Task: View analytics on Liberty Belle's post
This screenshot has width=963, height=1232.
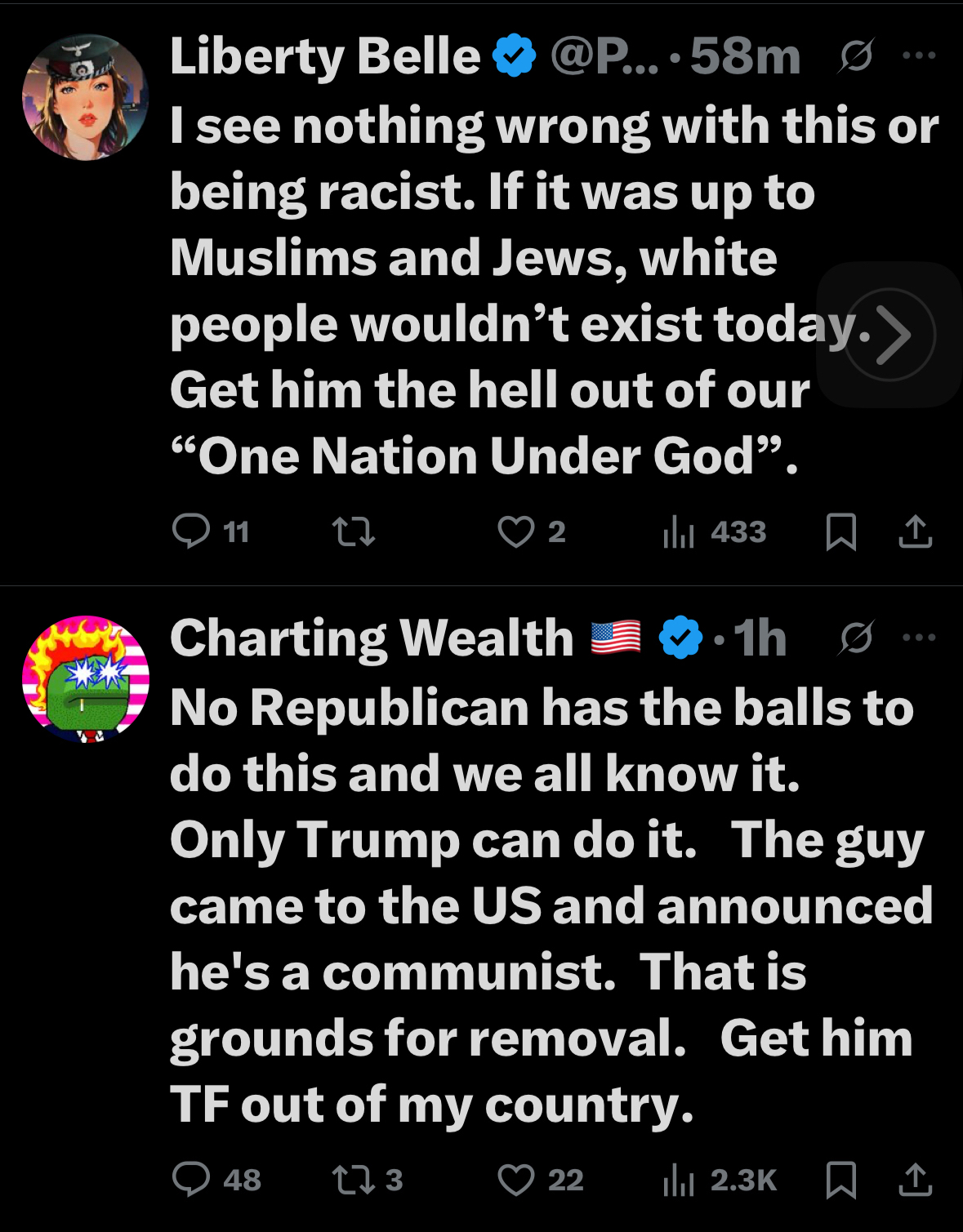Action: 679,532
